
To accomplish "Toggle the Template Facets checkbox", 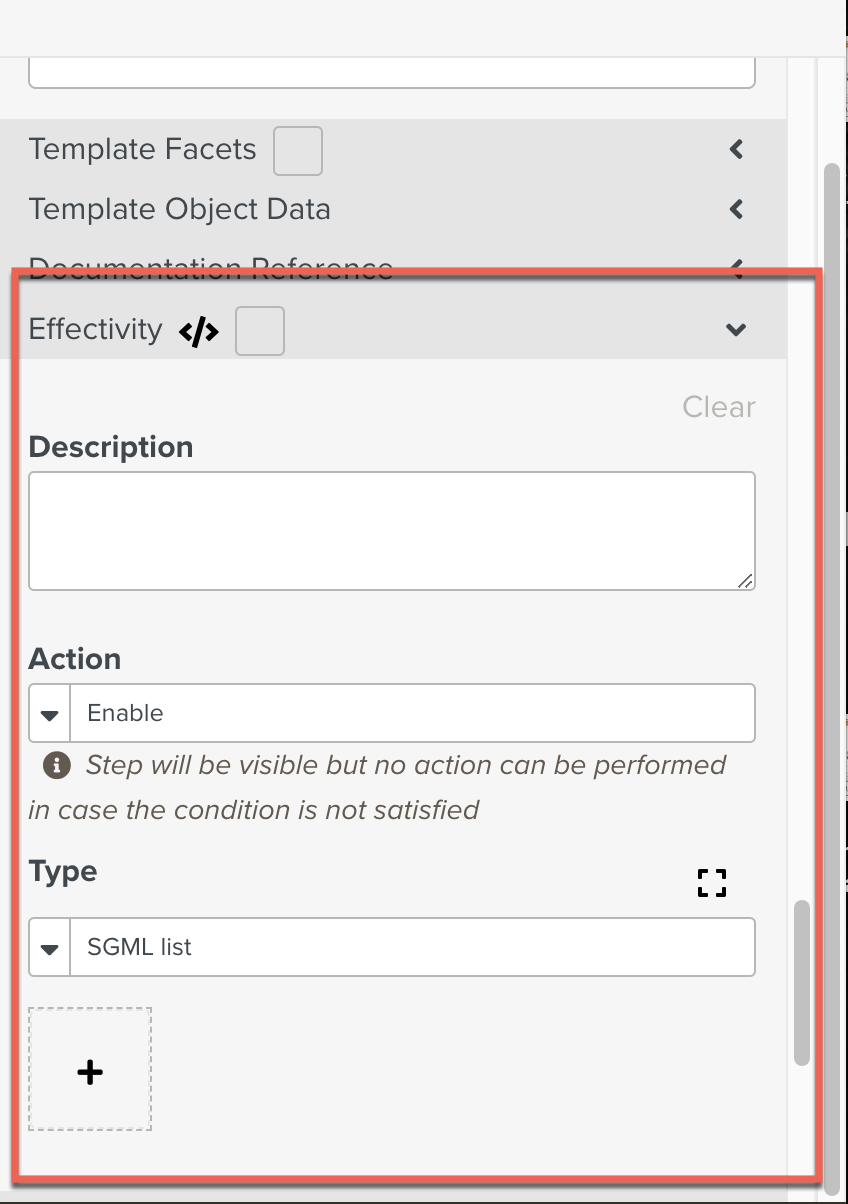I will click(298, 151).
